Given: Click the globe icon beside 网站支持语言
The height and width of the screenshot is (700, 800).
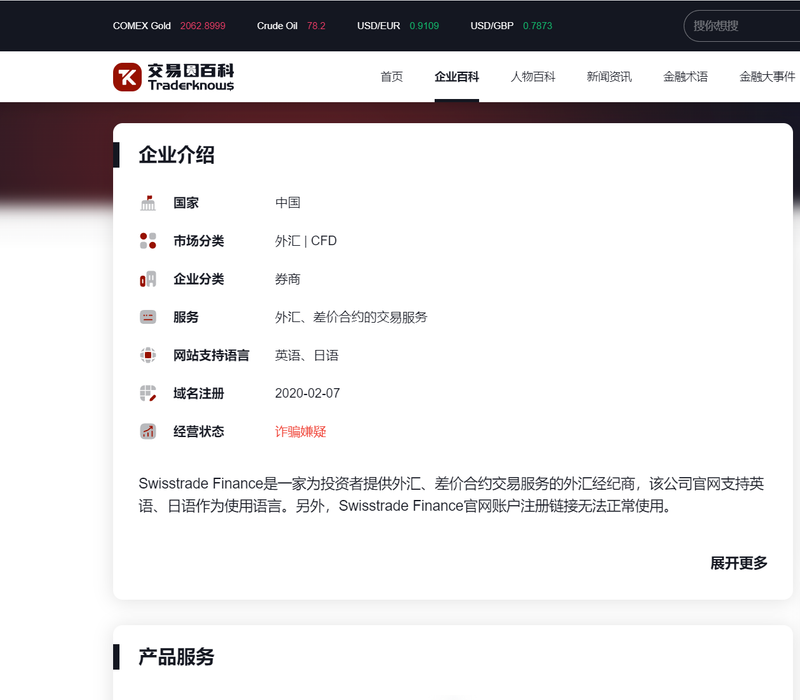Looking at the screenshot, I should 148,355.
